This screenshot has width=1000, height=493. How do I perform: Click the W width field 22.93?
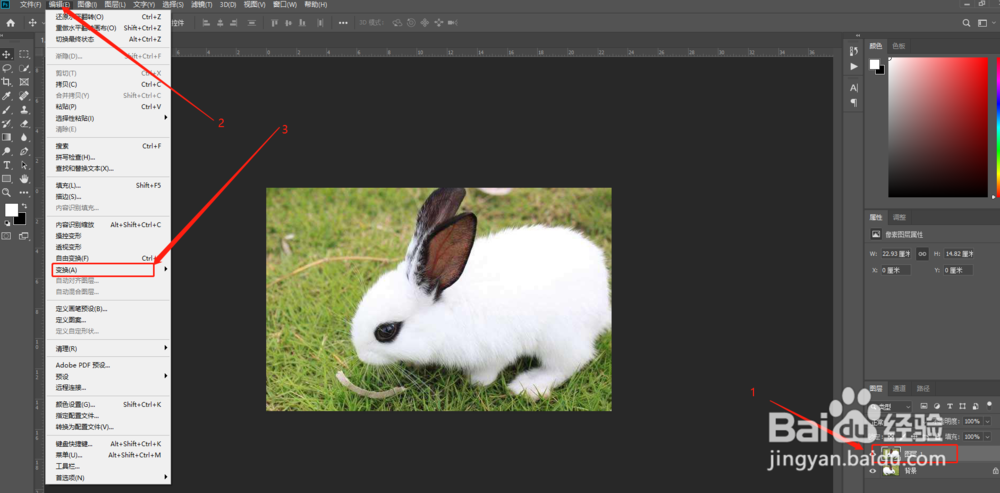895,253
